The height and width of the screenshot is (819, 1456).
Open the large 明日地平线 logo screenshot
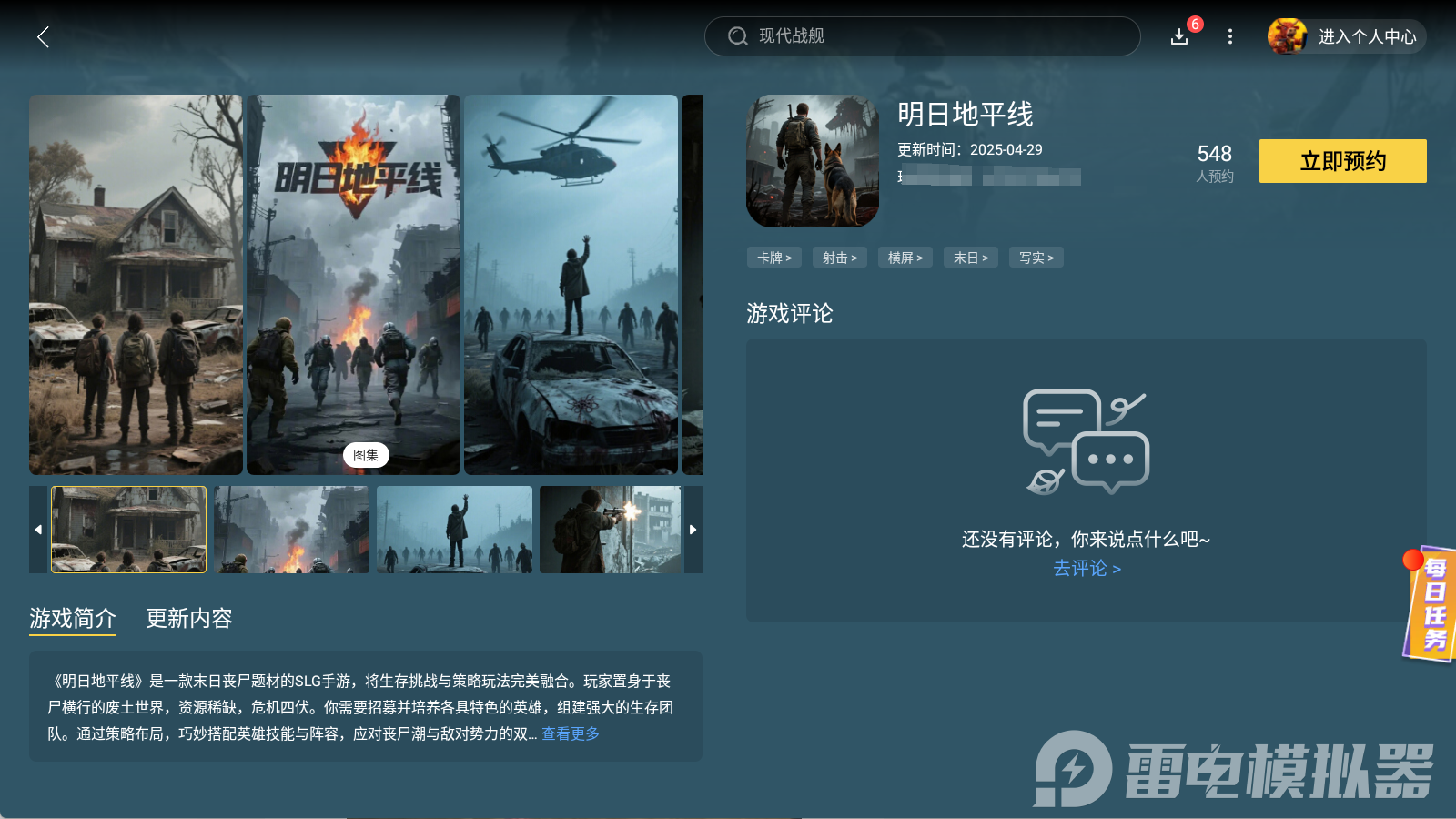pos(353,285)
